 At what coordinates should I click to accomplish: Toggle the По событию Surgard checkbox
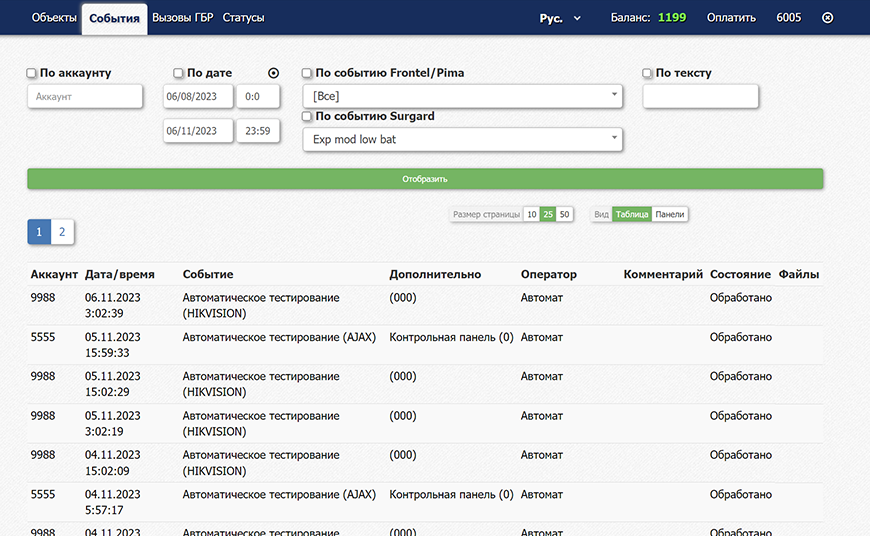[x=307, y=116]
